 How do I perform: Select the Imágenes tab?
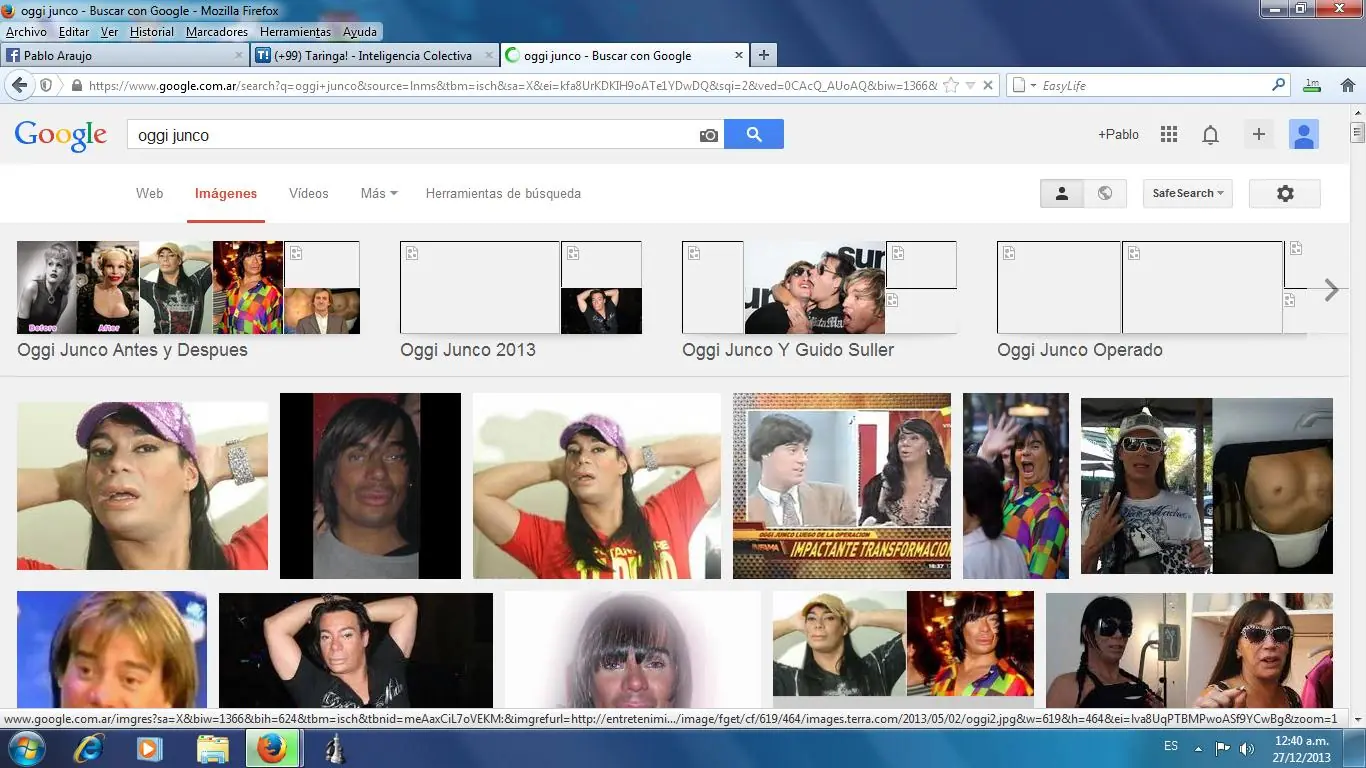click(226, 193)
